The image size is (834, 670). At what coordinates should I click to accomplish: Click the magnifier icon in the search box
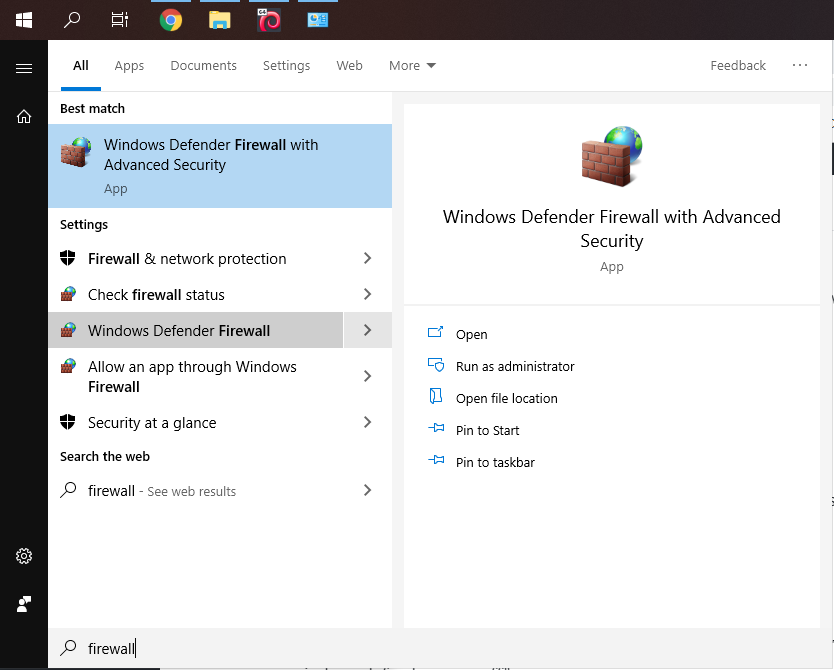[69, 648]
